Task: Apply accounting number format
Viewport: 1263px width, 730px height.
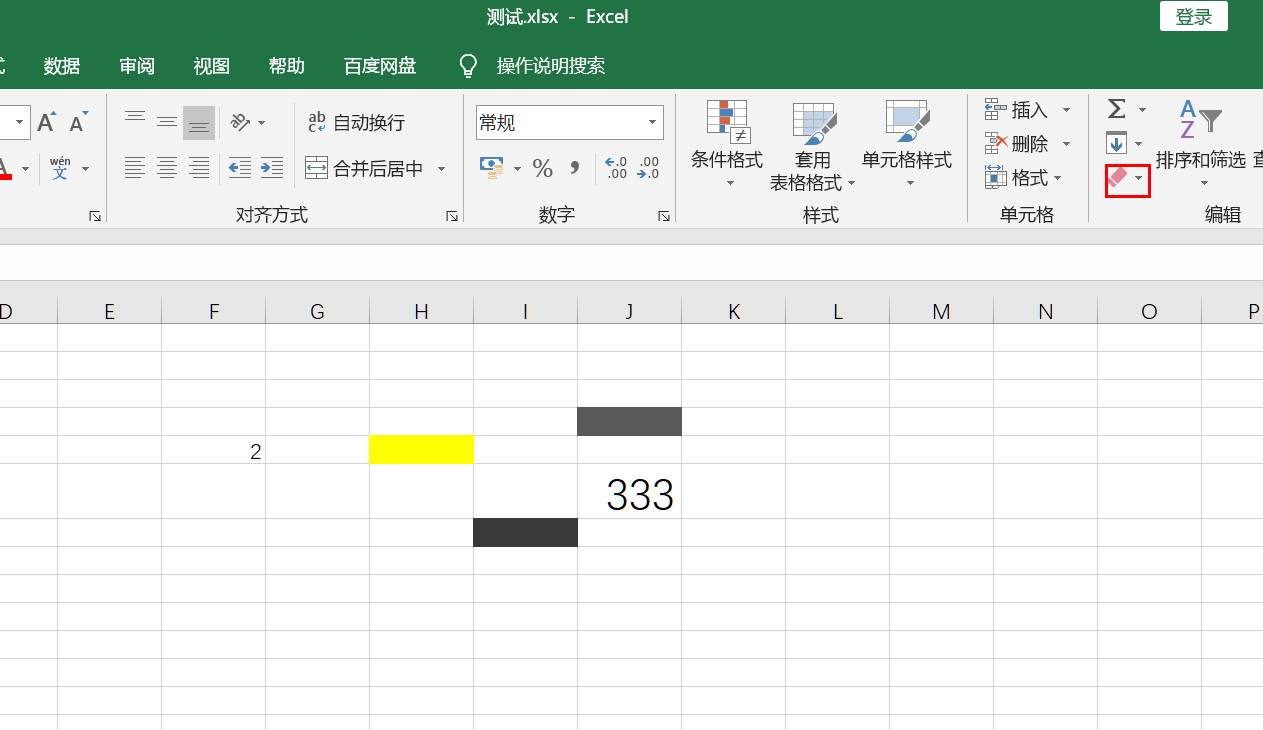Action: pyautogui.click(x=492, y=168)
